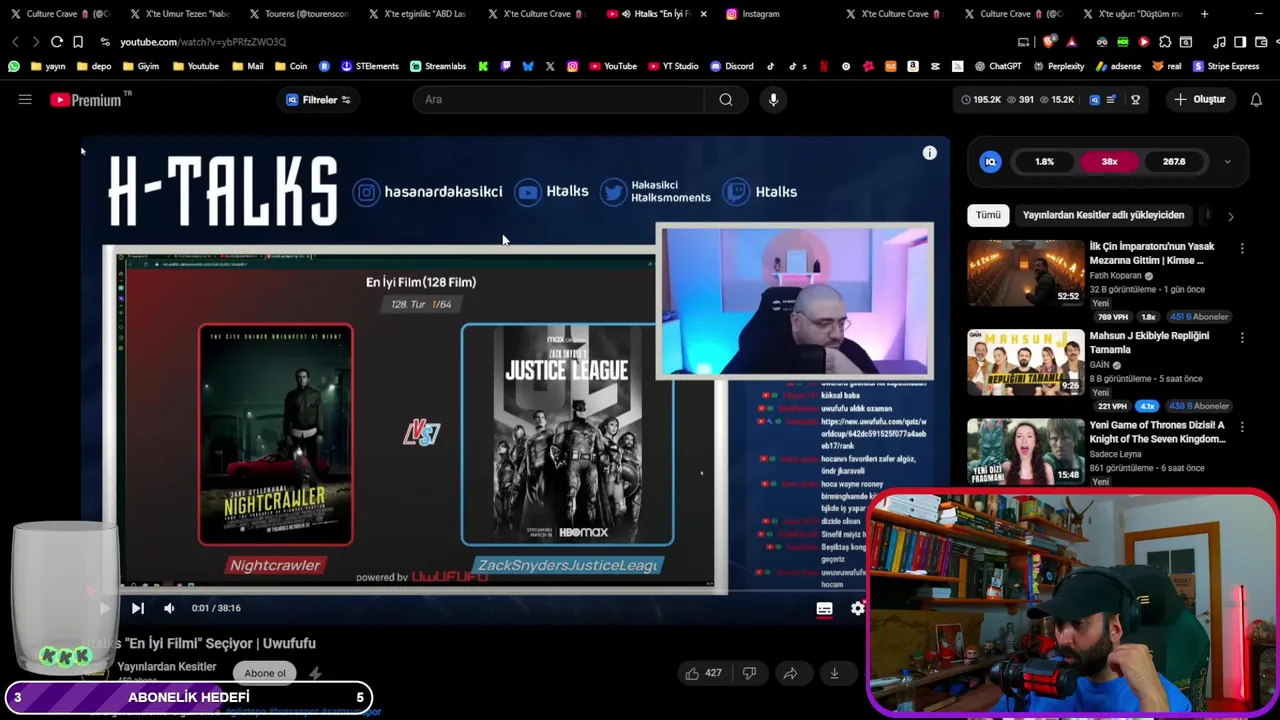This screenshot has width=1280, height=720.
Task: Click the Oluştur create button
Action: tap(1200, 99)
